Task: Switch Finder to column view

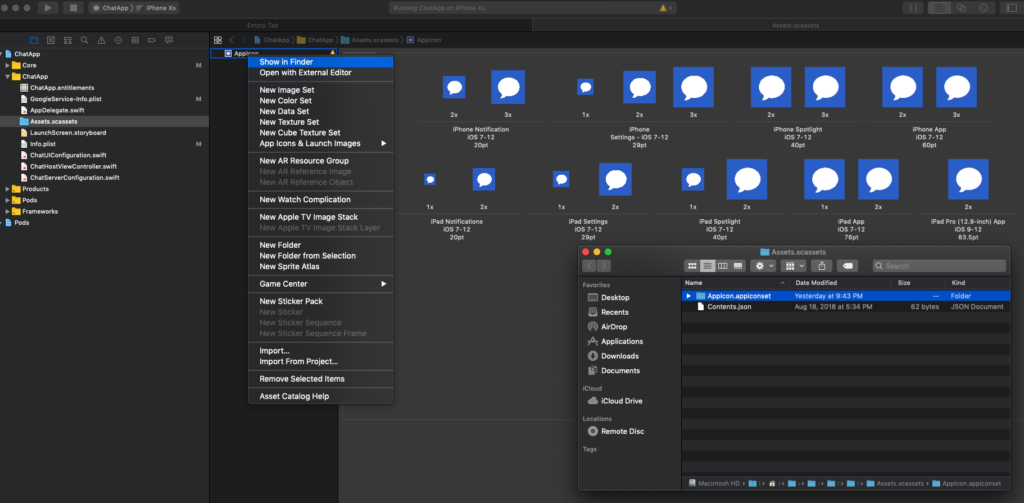Action: click(722, 266)
